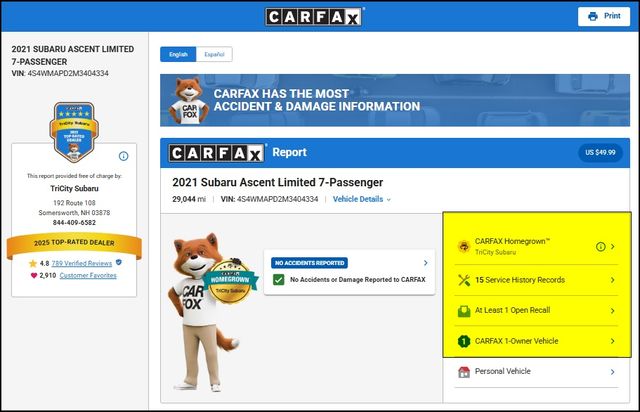The width and height of the screenshot is (640, 412).
Task: Click the CARFAX Homegrown medal badge
Action: pos(231,281)
